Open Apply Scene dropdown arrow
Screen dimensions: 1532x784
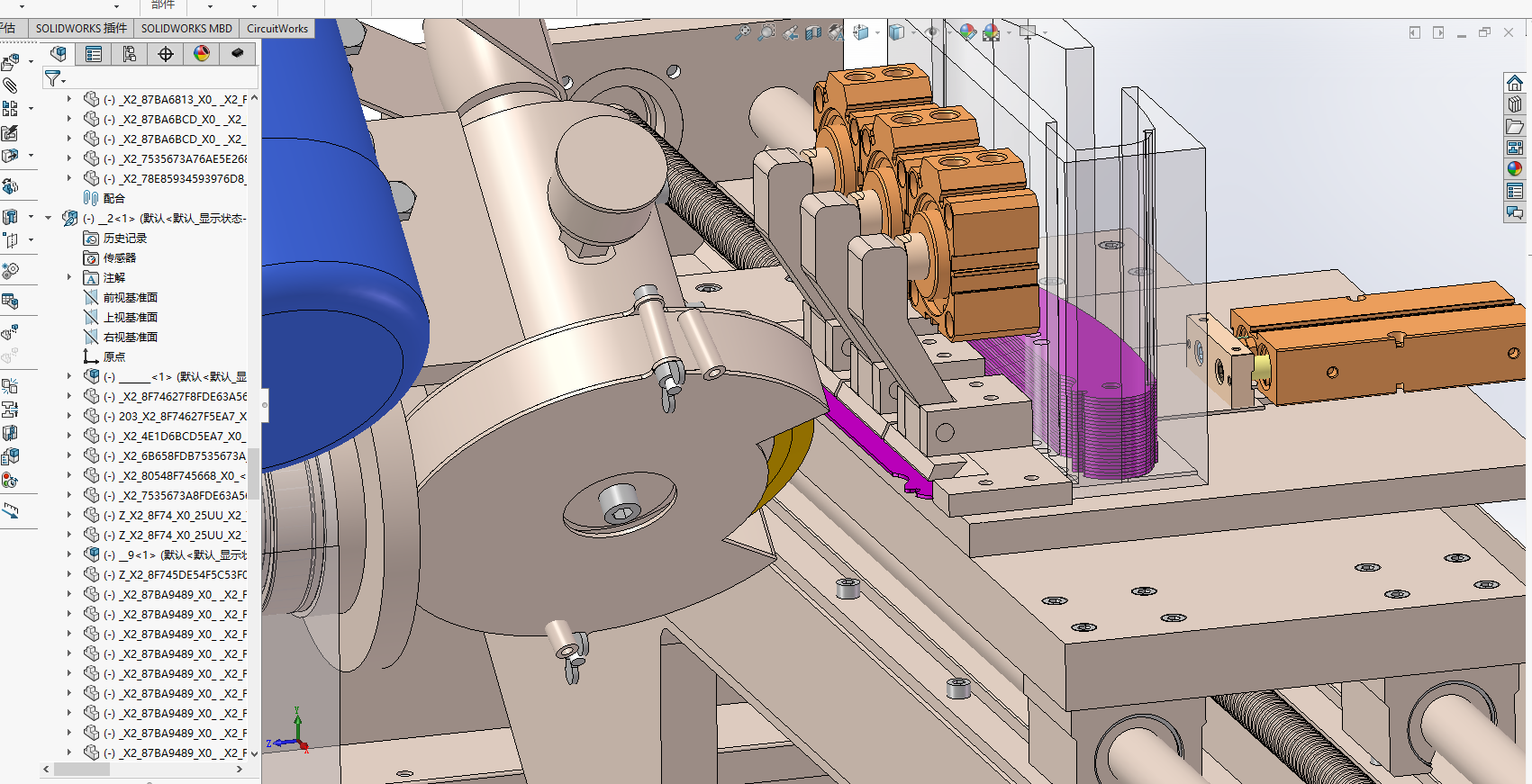click(x=1008, y=32)
